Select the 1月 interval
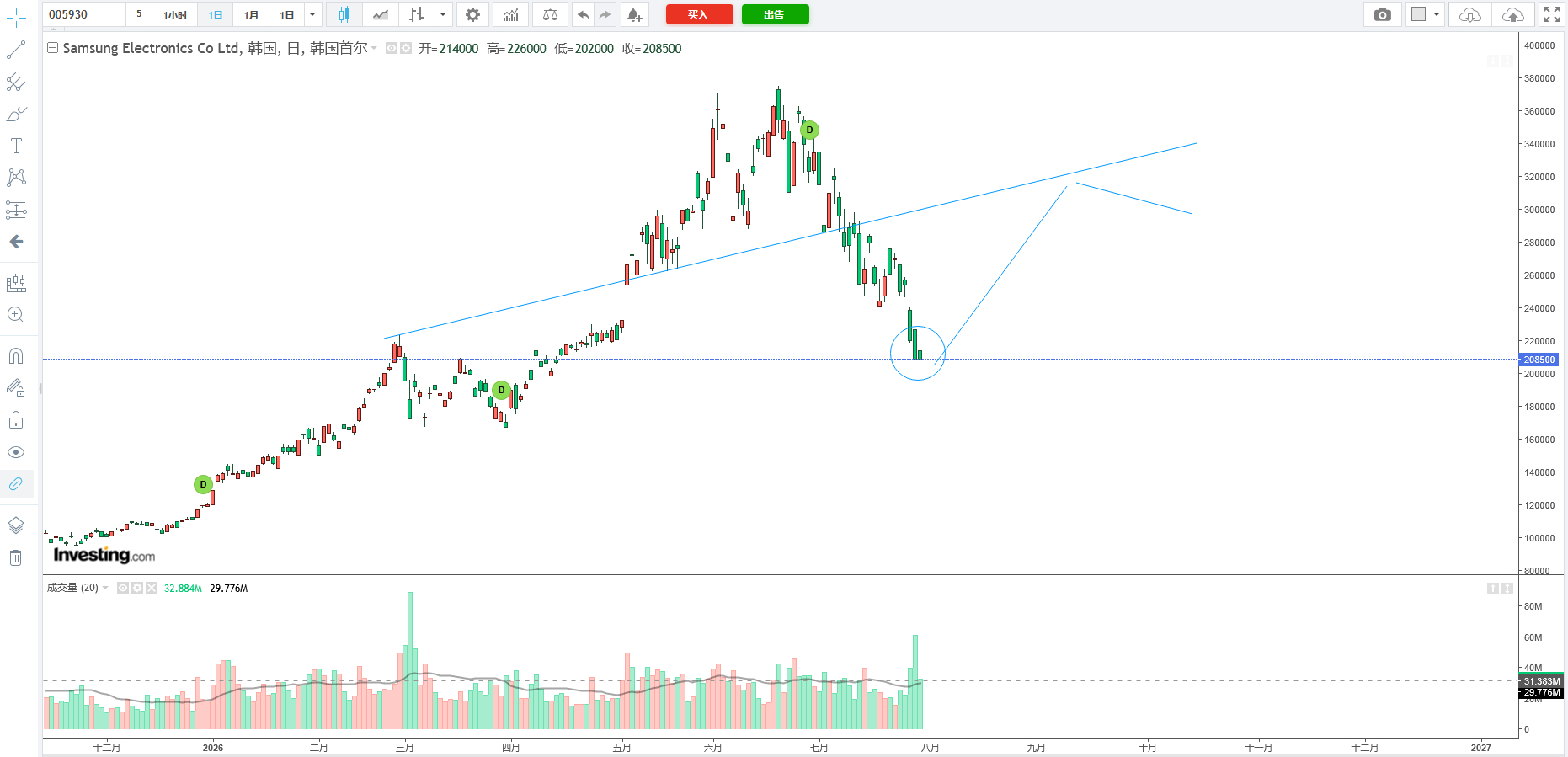 [x=251, y=14]
